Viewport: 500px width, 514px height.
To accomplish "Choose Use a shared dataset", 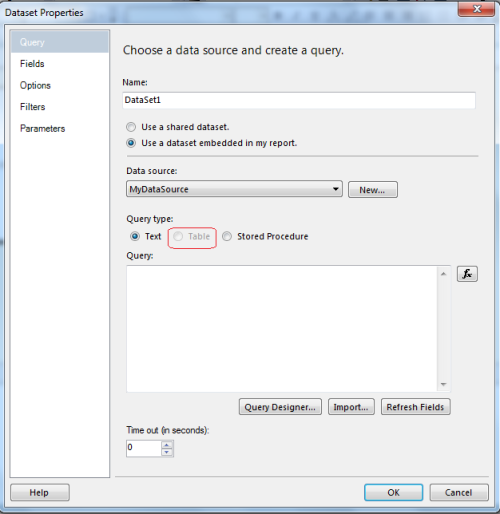I will coord(178,127).
